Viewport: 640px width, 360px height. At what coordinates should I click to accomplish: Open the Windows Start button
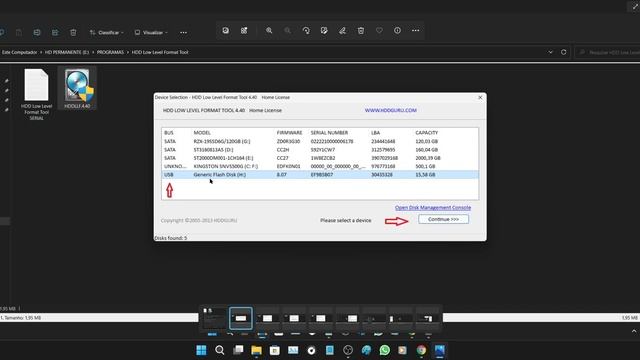201,350
